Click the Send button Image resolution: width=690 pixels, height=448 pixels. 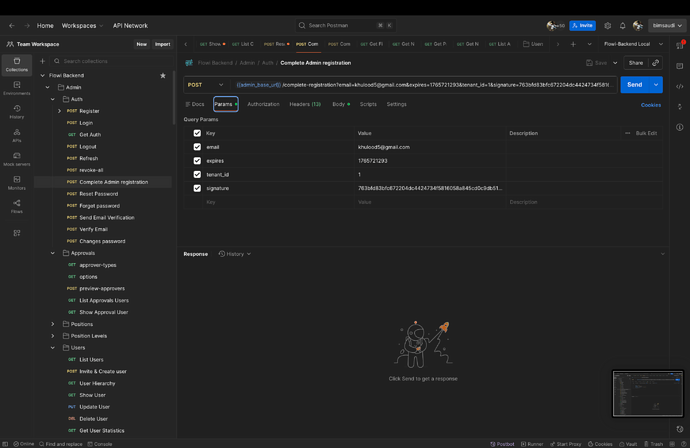(x=634, y=85)
